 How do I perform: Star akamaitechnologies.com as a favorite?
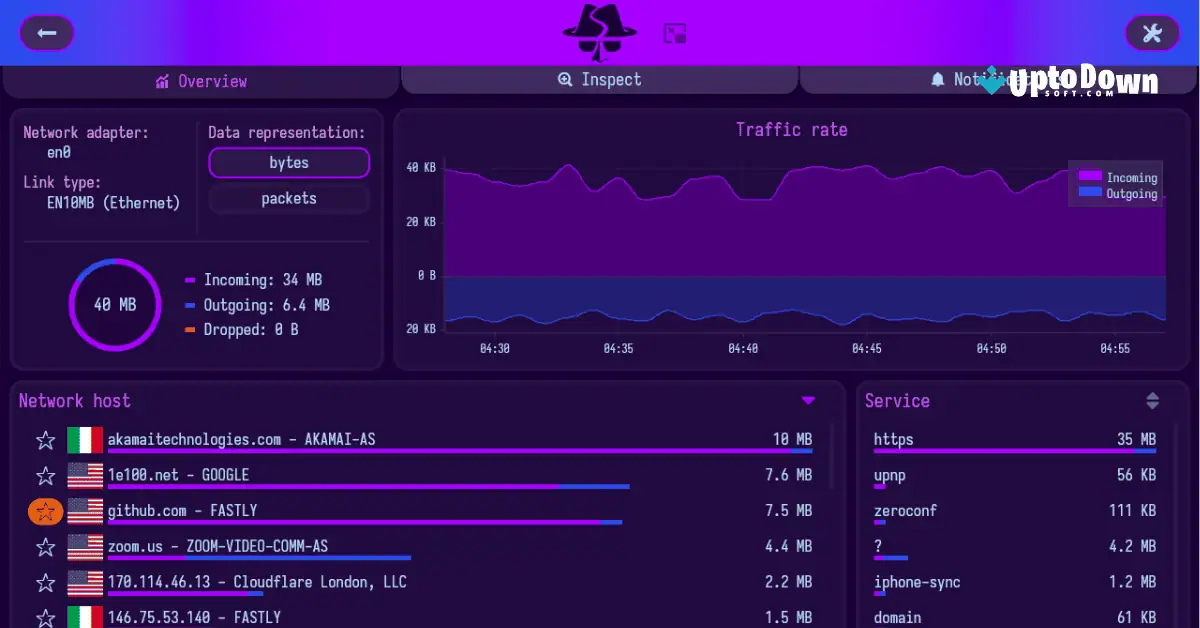click(x=45, y=439)
